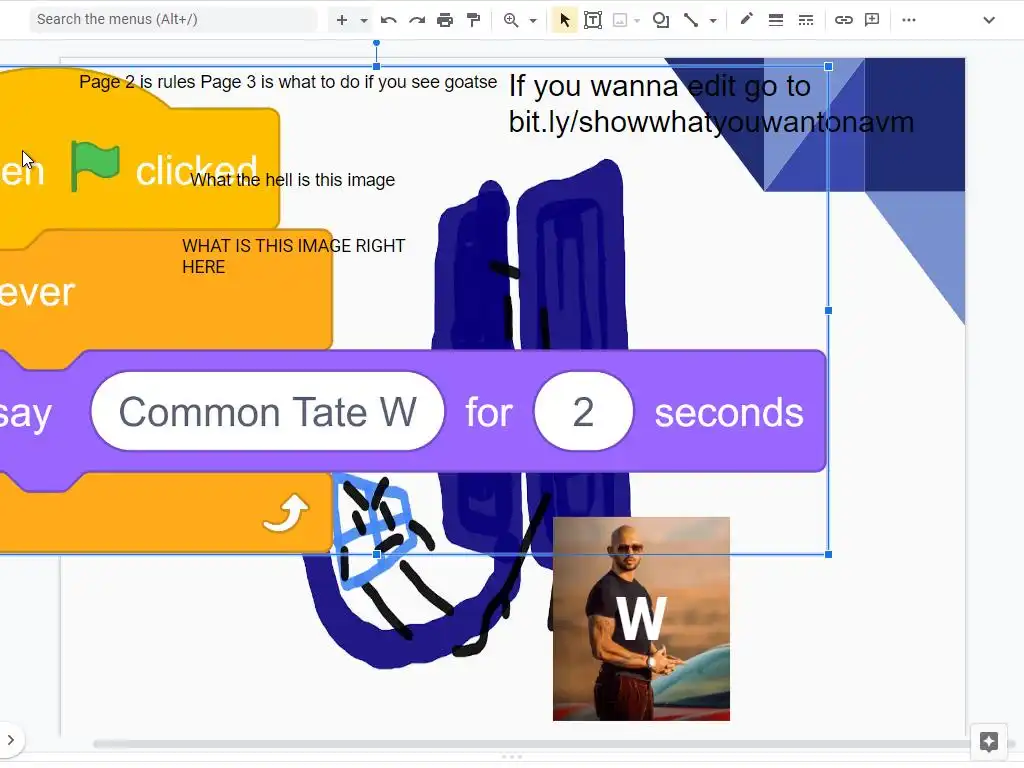This screenshot has width=1024, height=768.
Task: Click the rotation handle above selection
Action: (x=376, y=43)
